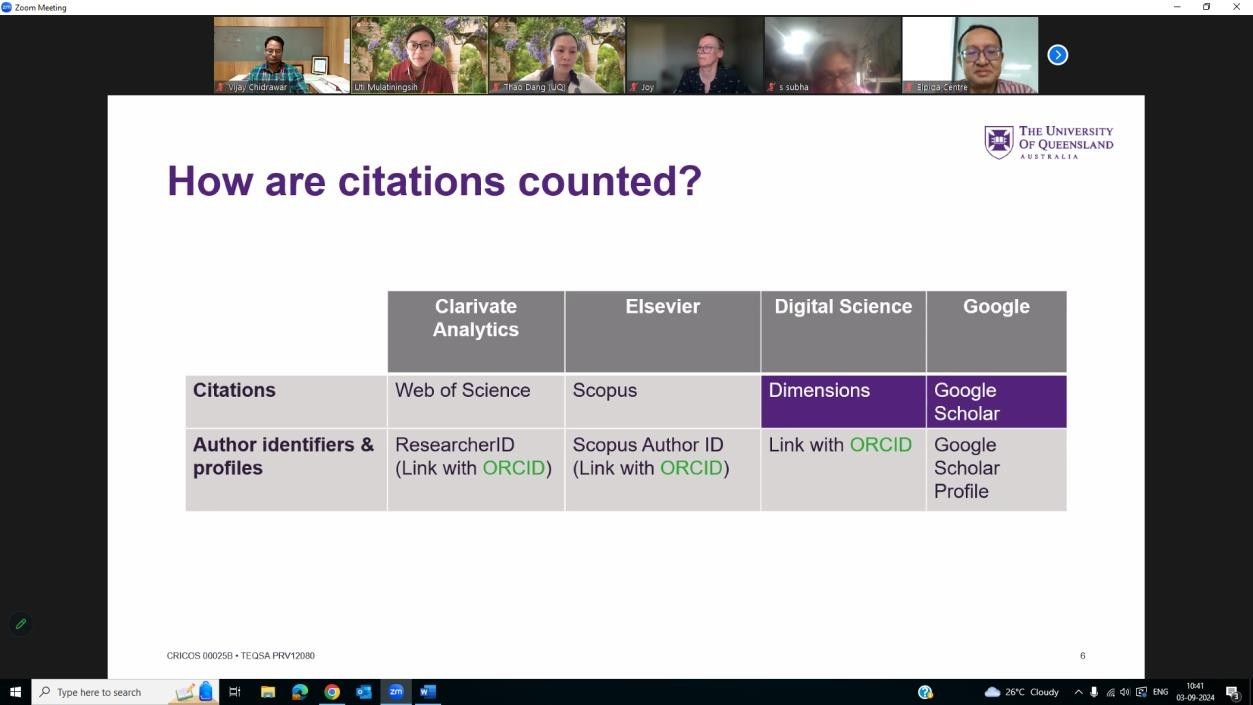Click the 'Google Scholar Profile' cell
1253x705 pixels.
click(996, 469)
